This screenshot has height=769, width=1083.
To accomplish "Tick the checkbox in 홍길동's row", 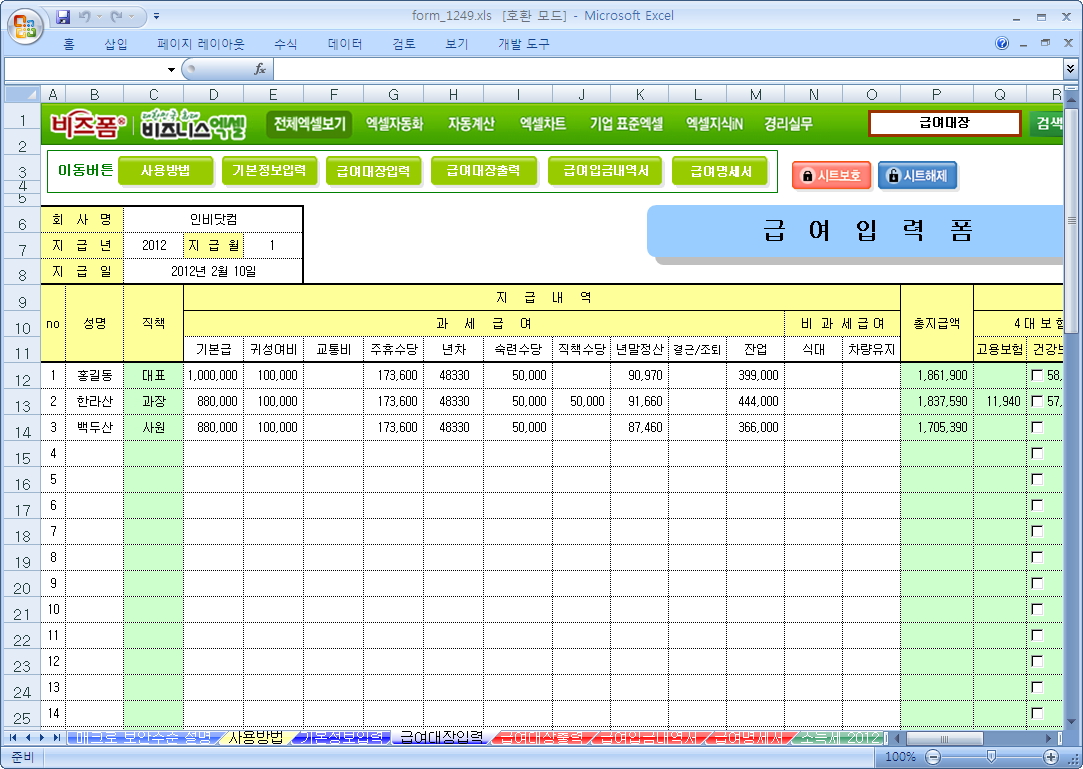I will 1037,375.
